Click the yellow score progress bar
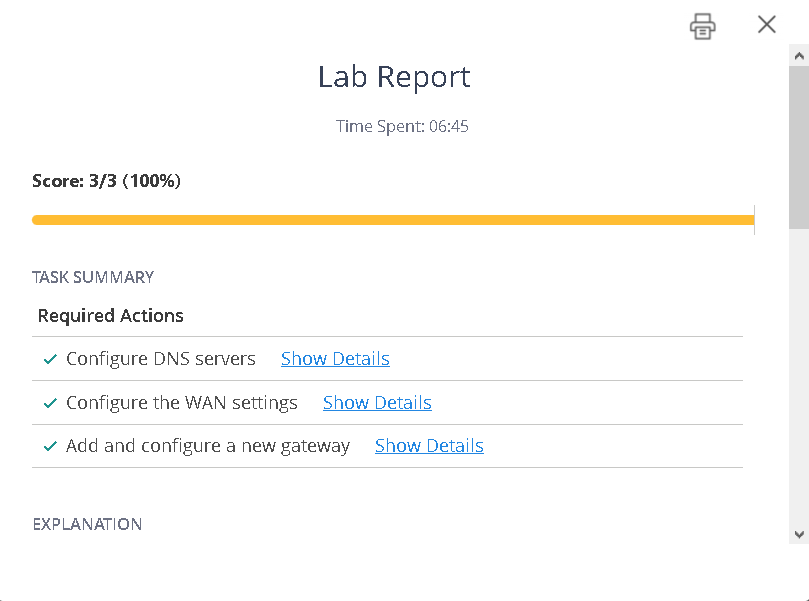Image resolution: width=809 pixels, height=601 pixels. pyautogui.click(x=392, y=220)
